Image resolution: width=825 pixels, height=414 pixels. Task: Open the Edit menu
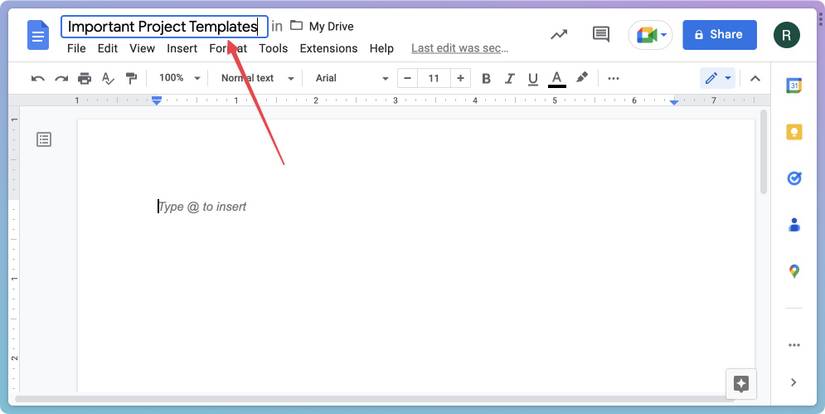click(107, 48)
